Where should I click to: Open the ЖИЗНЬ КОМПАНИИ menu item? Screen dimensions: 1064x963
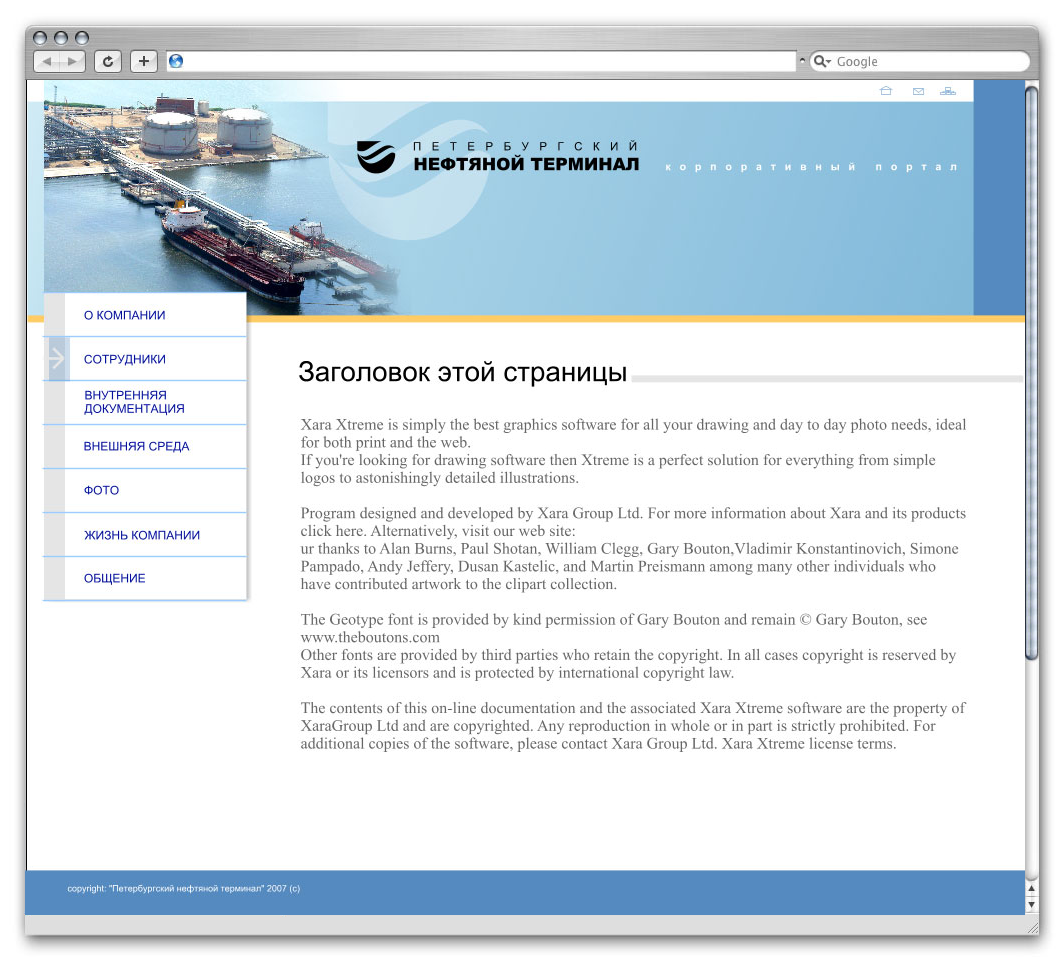[145, 535]
